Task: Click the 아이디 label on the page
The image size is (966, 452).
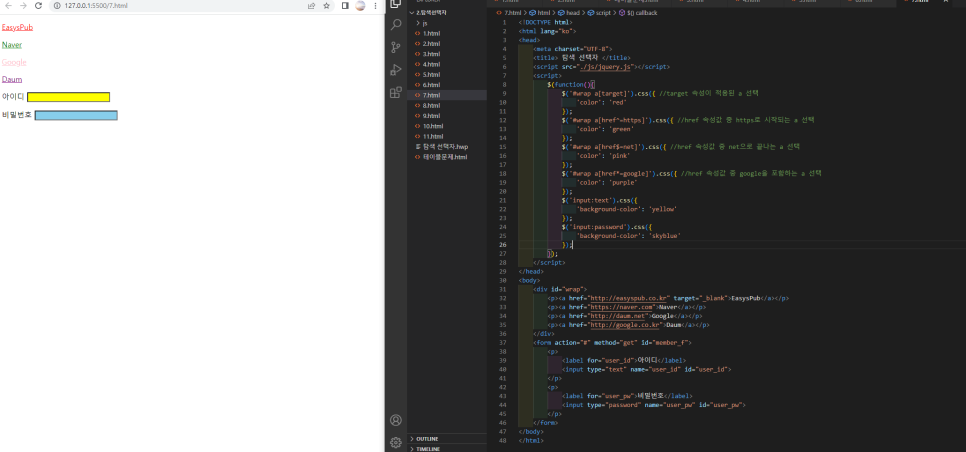Action: [13, 97]
